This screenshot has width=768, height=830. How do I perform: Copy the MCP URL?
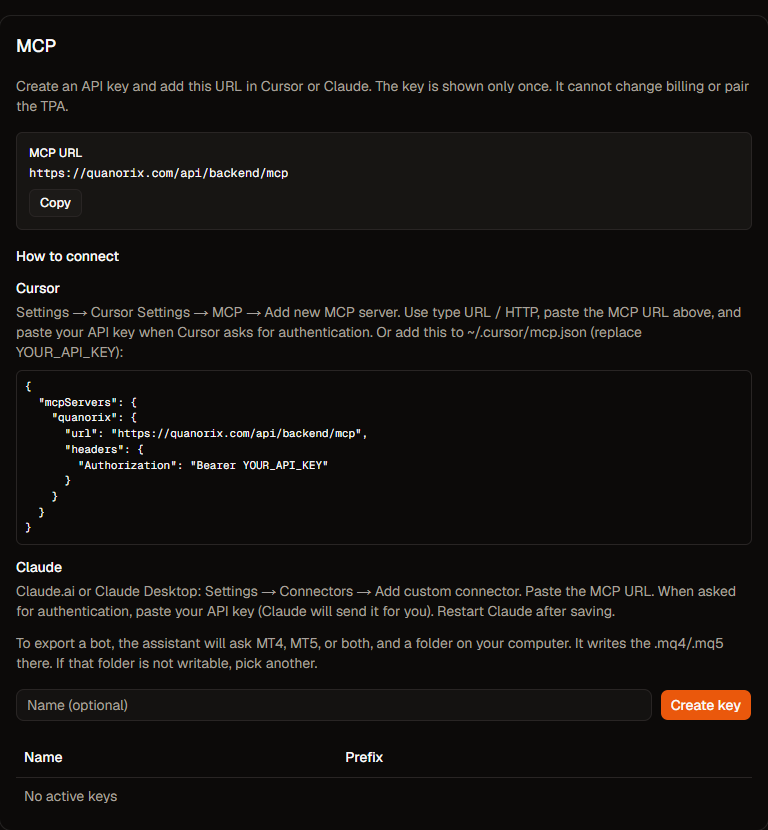55,203
